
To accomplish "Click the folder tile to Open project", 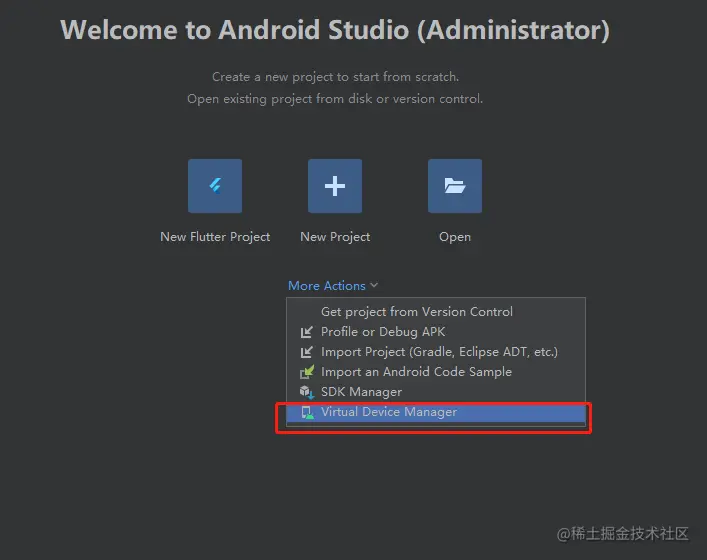I will coord(455,186).
